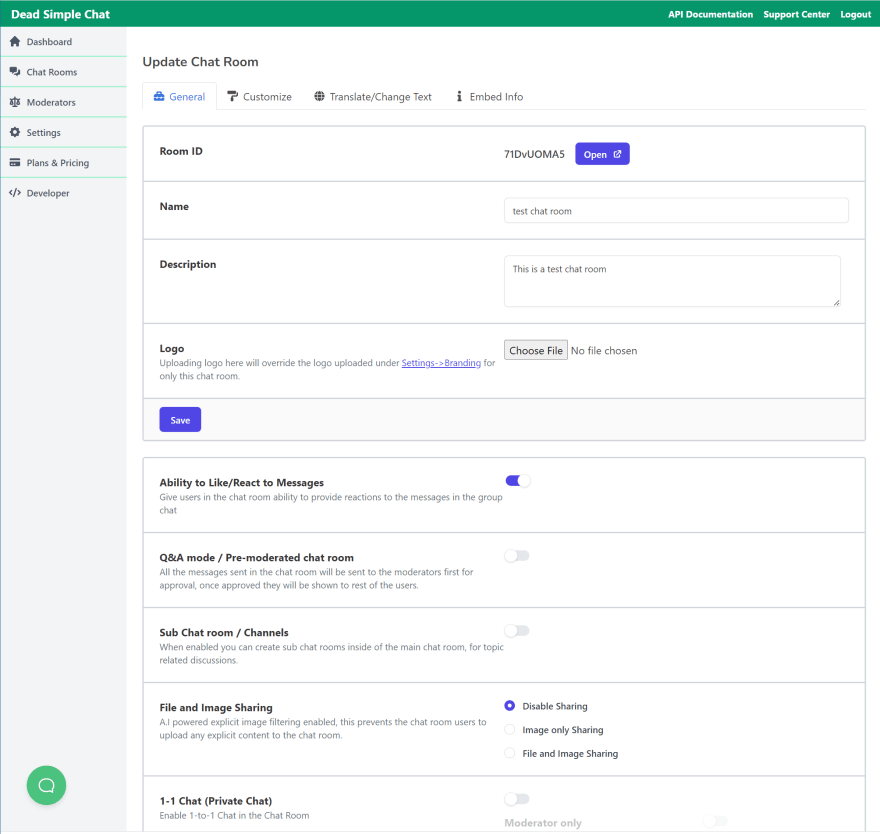Click the 'No file chosen' text
This screenshot has height=834, width=880.
coord(604,350)
